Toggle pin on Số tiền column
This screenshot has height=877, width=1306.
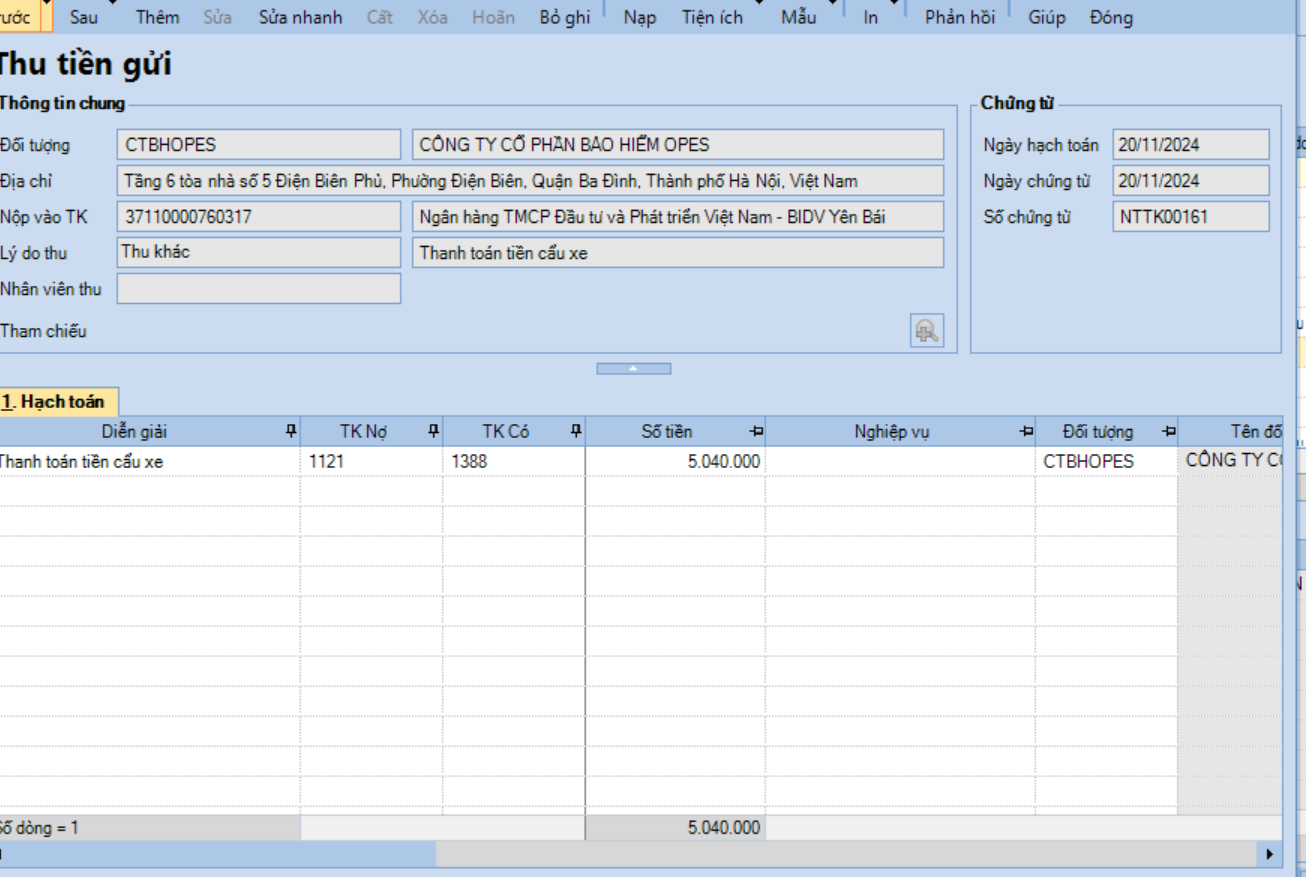click(x=756, y=431)
